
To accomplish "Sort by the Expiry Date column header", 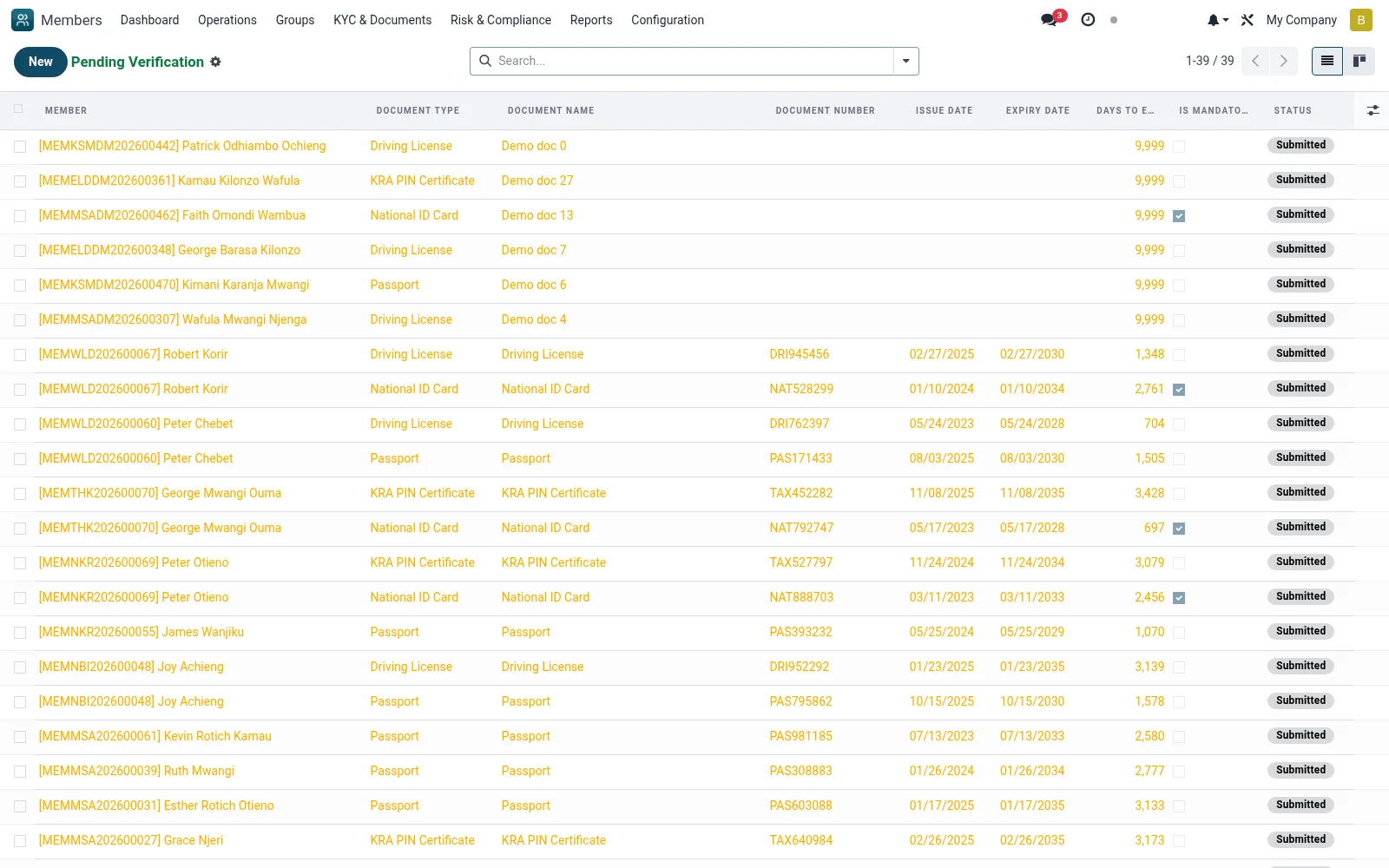I will pyautogui.click(x=1037, y=110).
